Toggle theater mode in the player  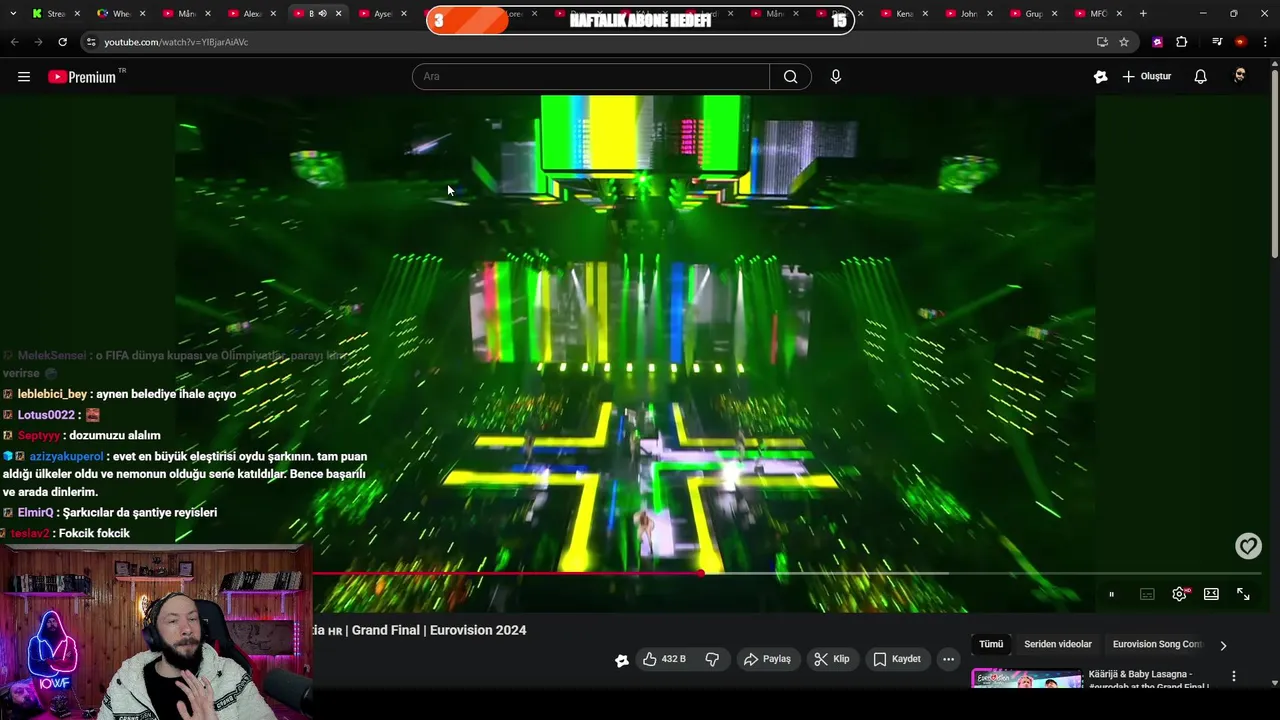tap(1211, 594)
